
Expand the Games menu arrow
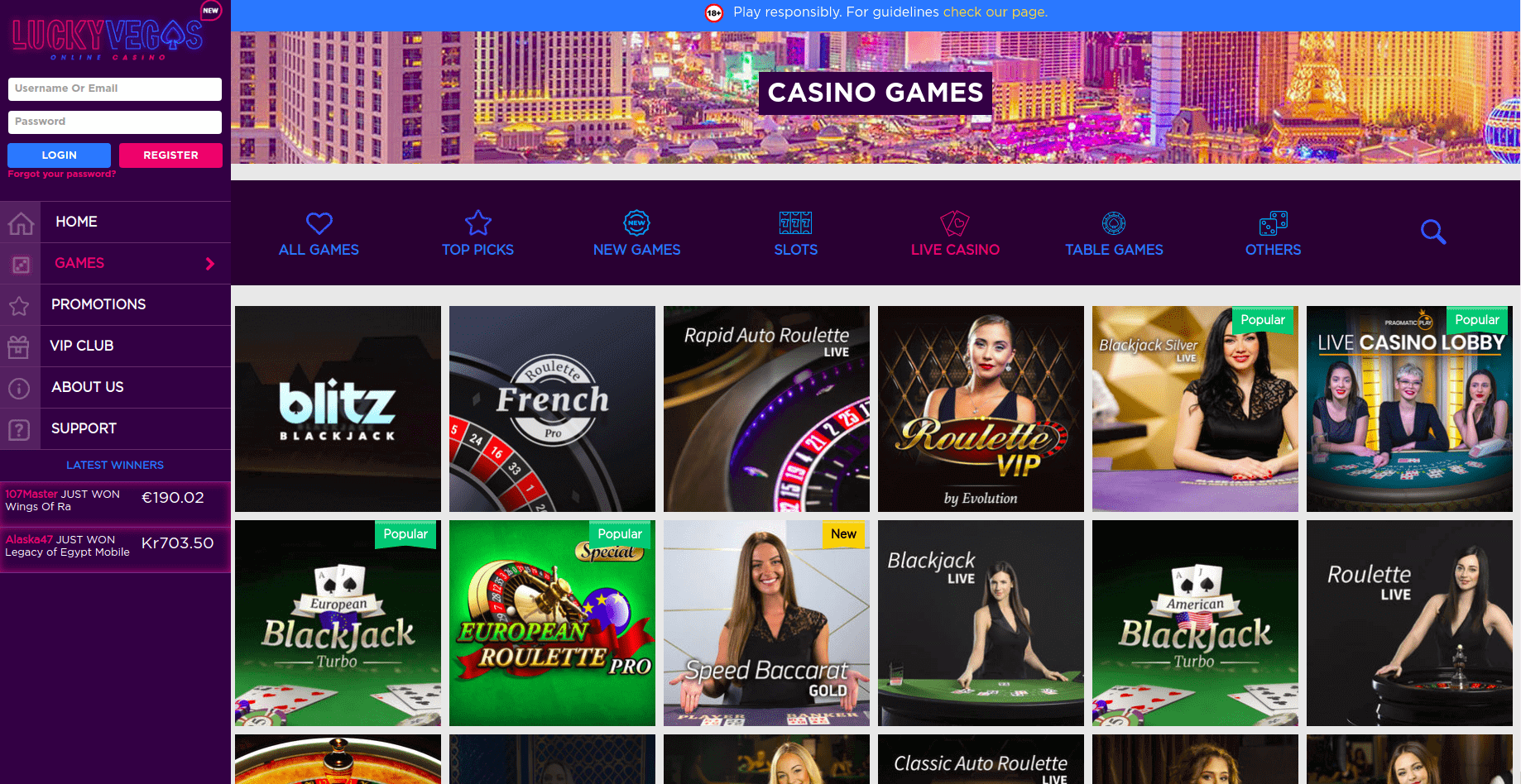tap(210, 264)
